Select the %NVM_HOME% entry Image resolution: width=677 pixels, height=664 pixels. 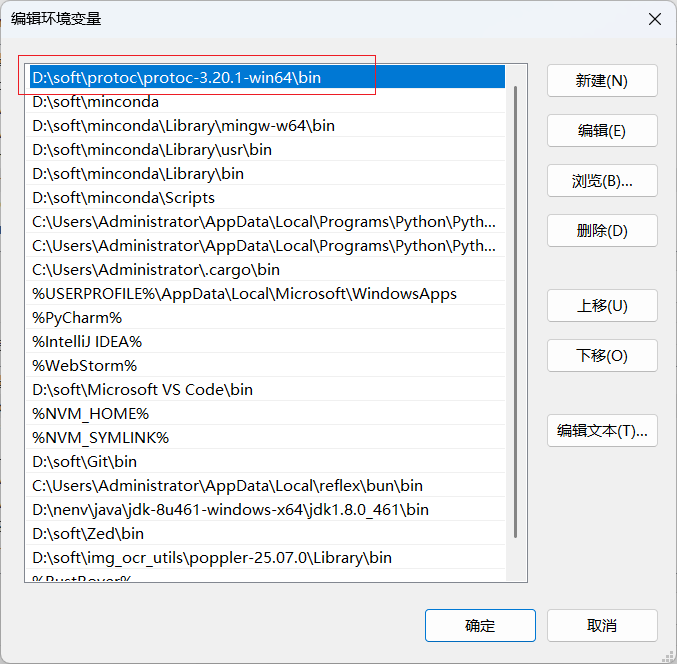[x=90, y=414]
